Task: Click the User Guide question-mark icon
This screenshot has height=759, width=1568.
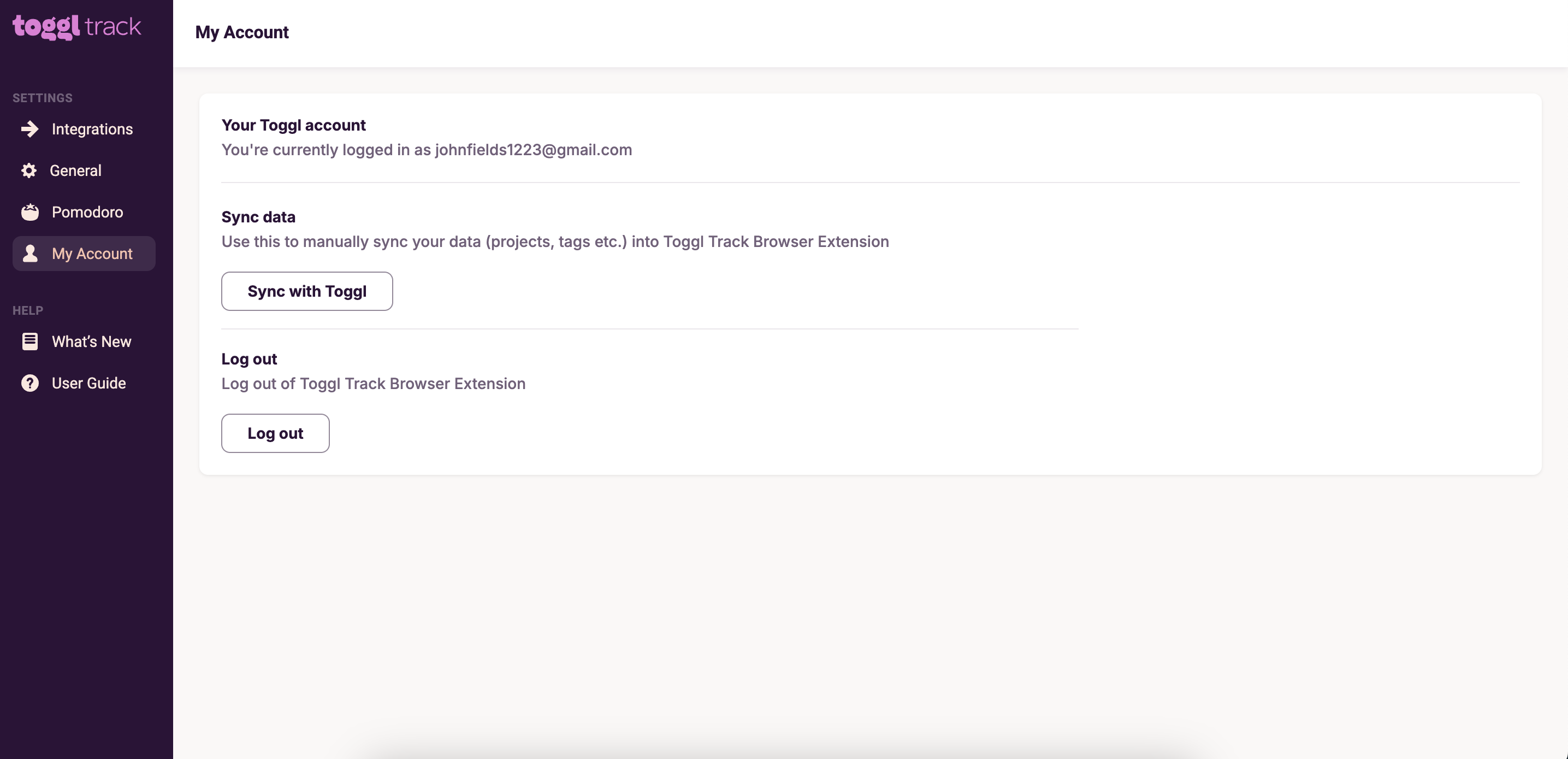Action: [30, 383]
